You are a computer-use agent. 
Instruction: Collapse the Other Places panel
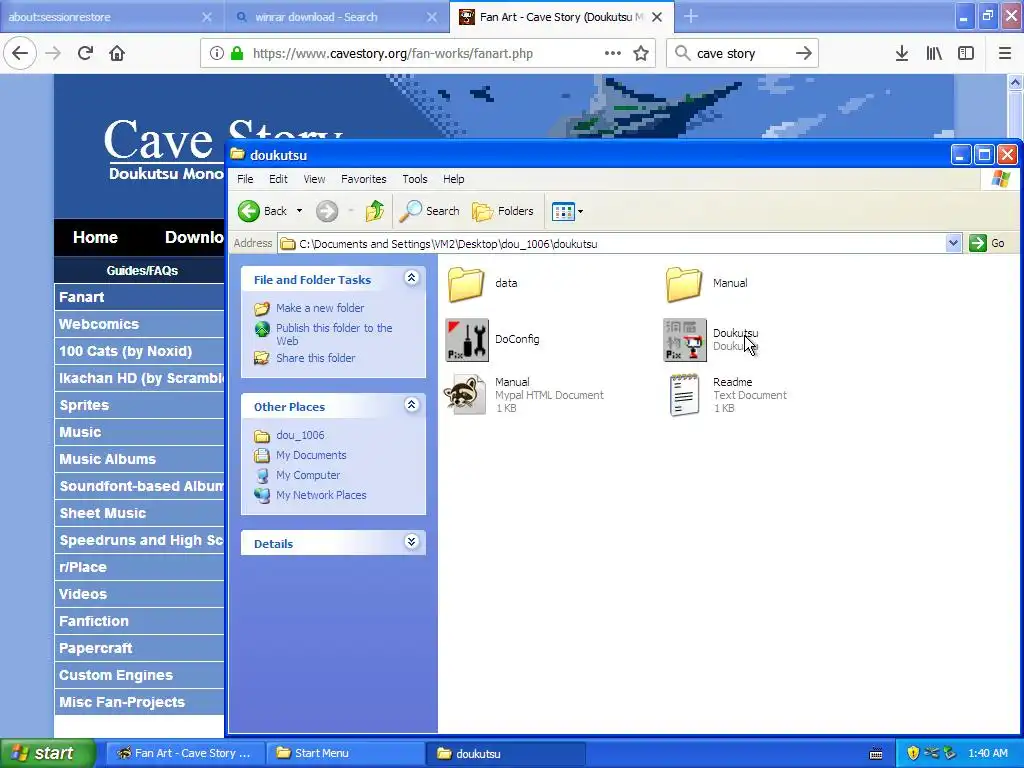click(411, 405)
